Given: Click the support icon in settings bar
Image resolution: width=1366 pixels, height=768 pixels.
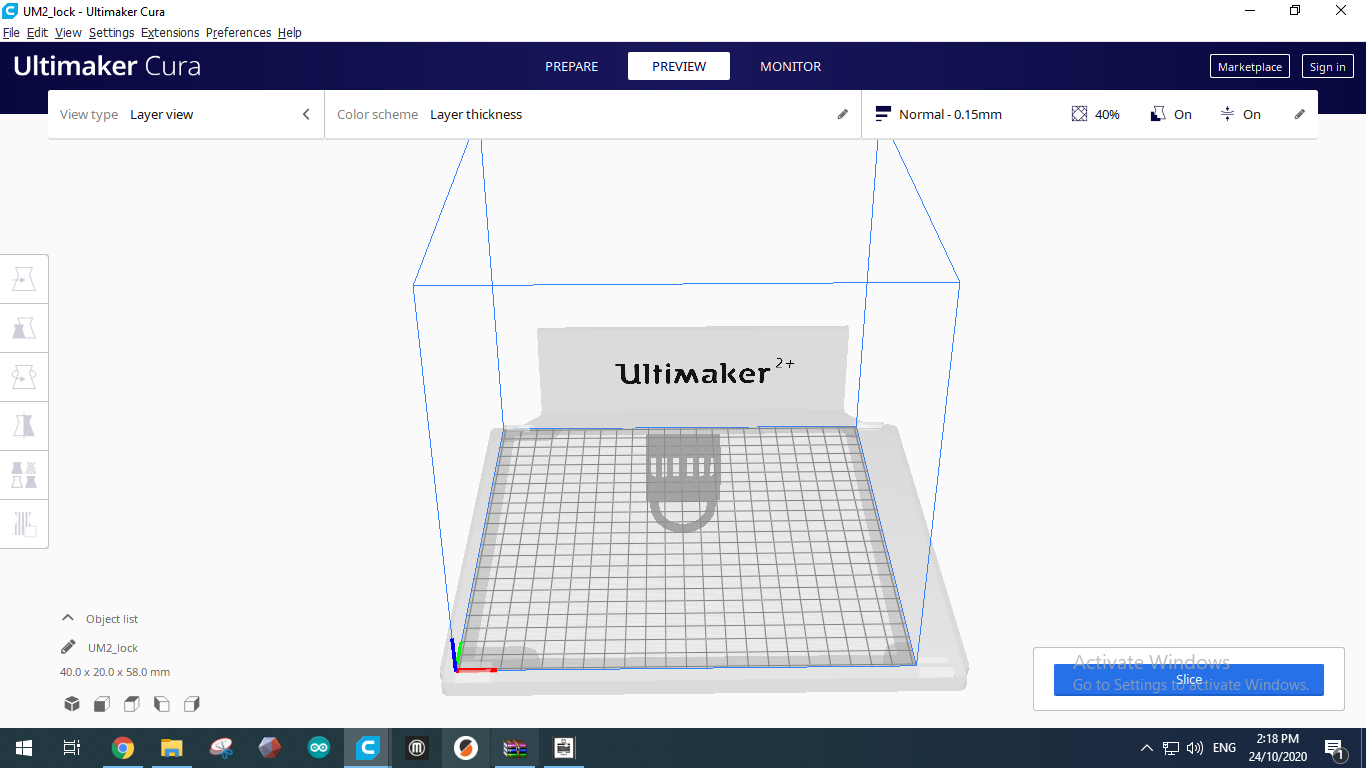Looking at the screenshot, I should (x=1158, y=114).
